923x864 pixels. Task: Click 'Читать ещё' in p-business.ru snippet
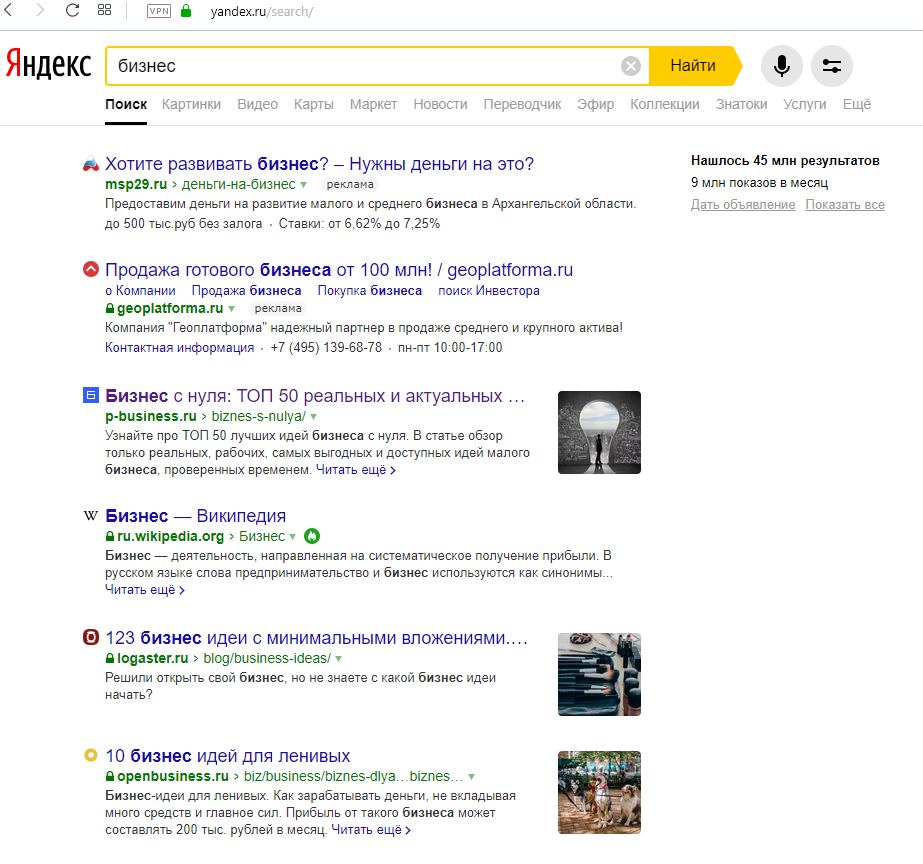click(356, 470)
